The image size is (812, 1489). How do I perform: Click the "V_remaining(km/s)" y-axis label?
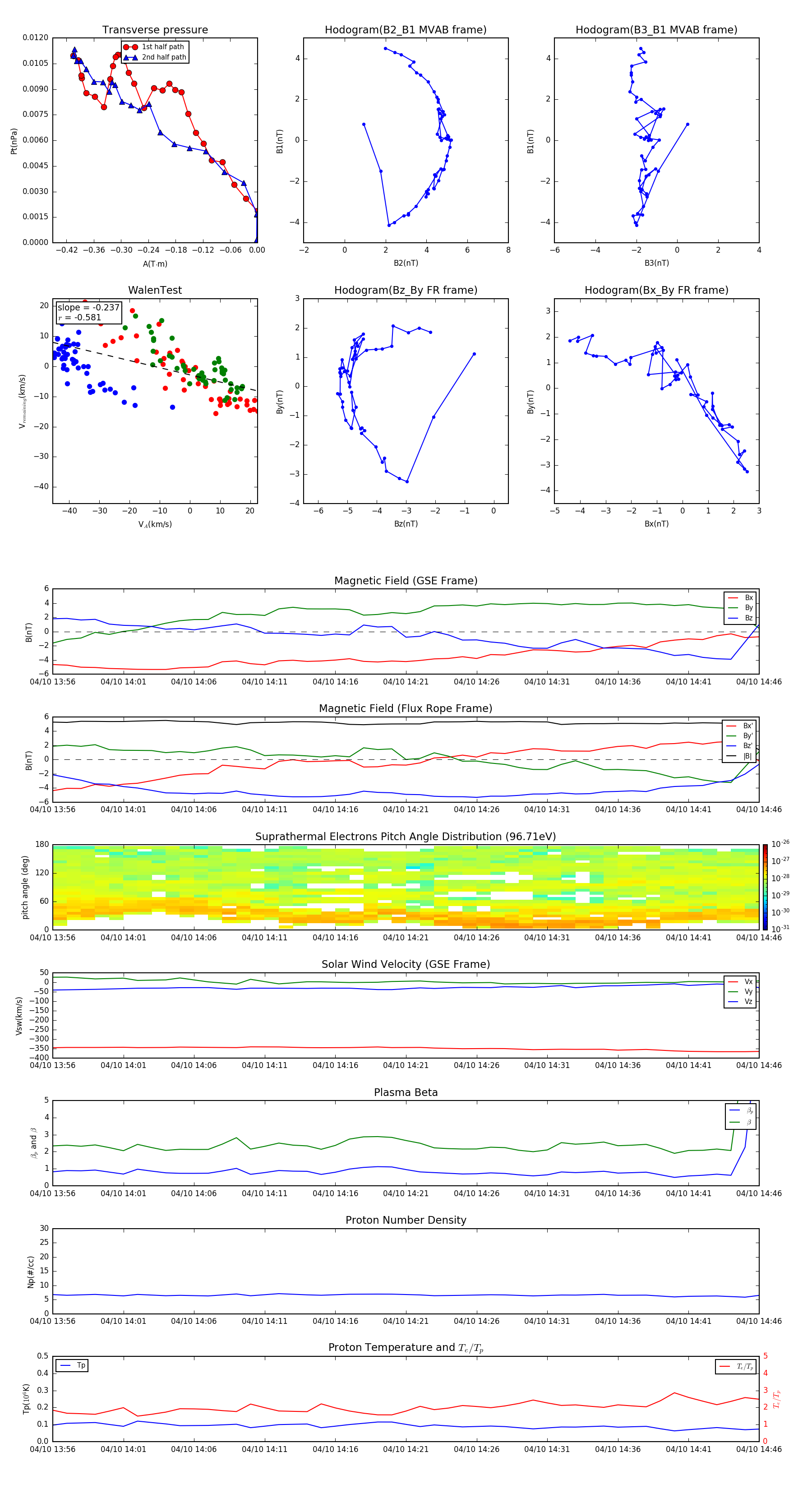point(22,401)
